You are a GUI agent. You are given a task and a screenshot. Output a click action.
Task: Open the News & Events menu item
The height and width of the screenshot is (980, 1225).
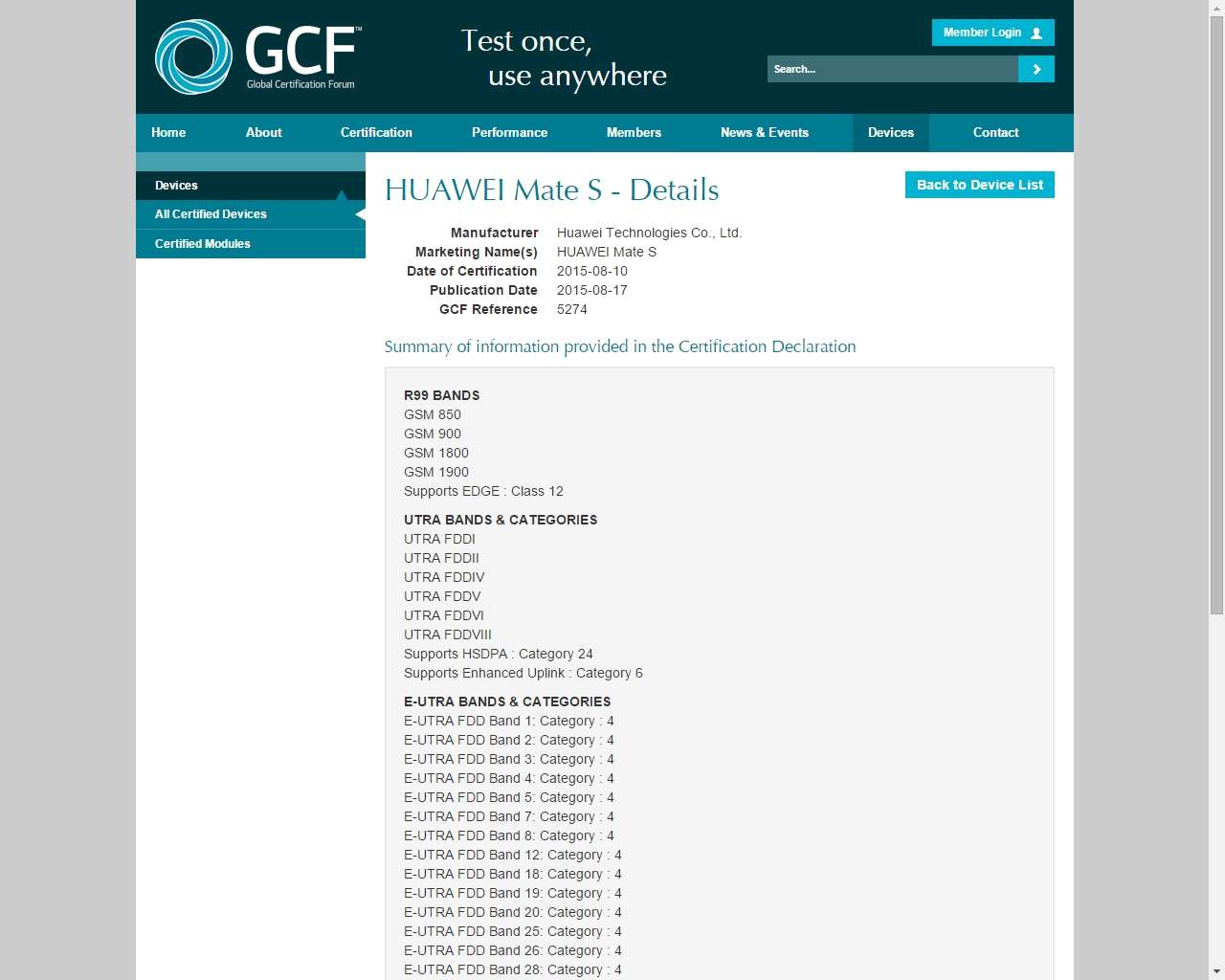pyautogui.click(x=765, y=133)
